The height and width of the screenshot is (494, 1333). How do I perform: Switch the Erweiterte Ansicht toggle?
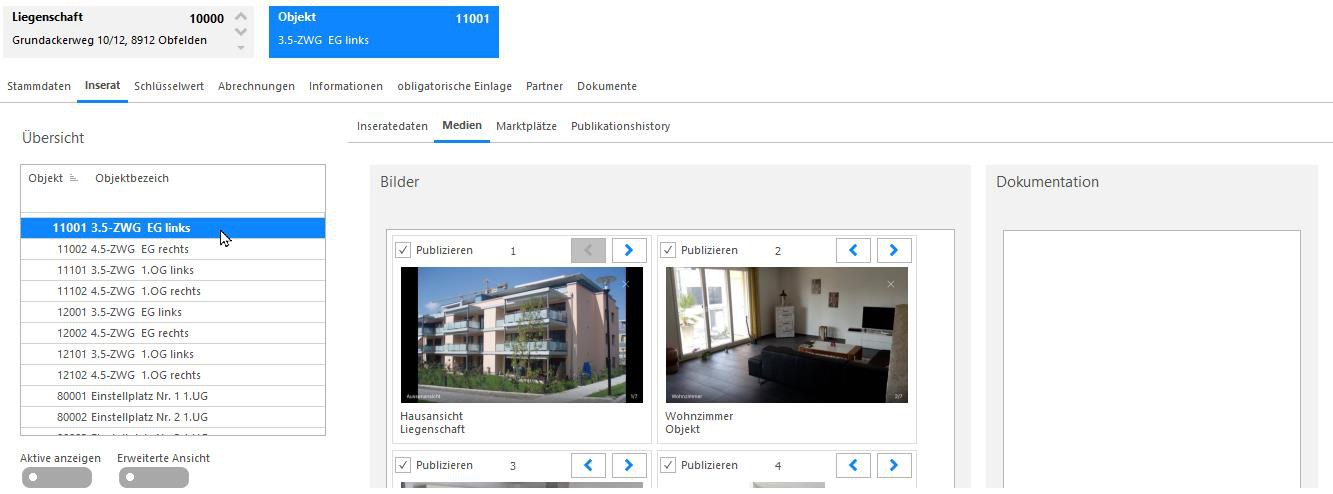153,477
